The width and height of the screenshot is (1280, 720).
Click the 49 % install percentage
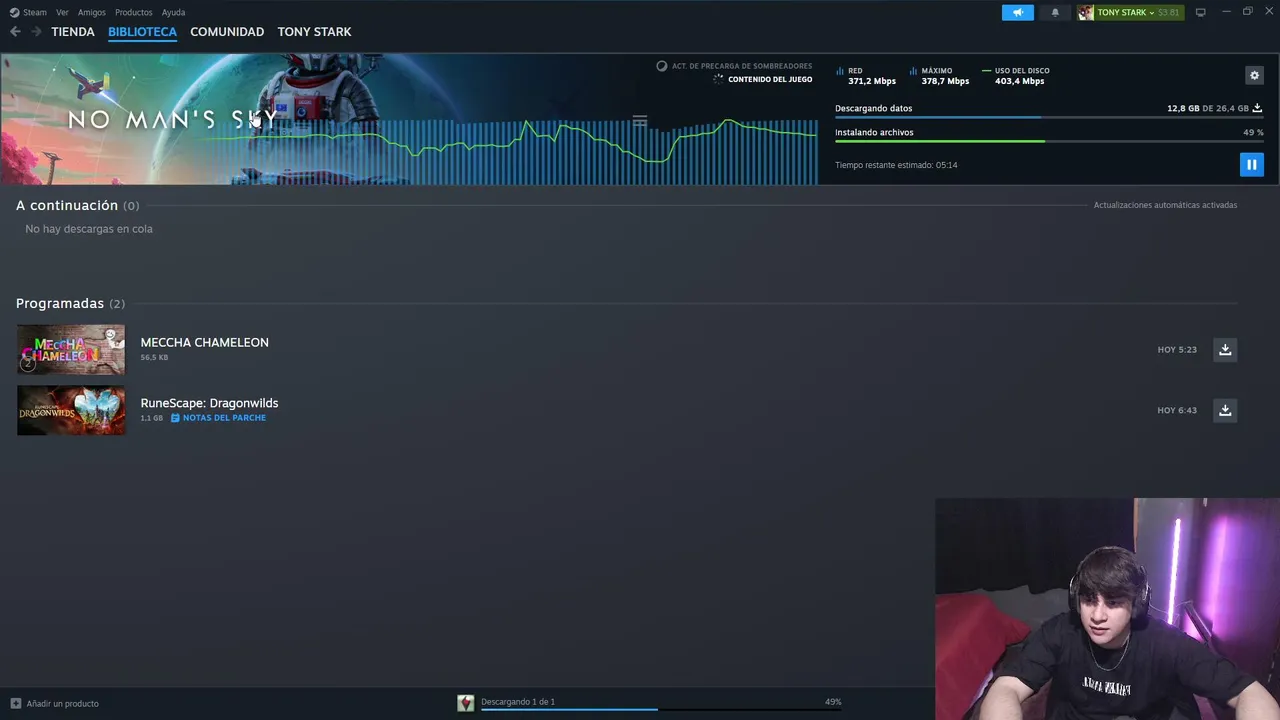pos(1253,132)
